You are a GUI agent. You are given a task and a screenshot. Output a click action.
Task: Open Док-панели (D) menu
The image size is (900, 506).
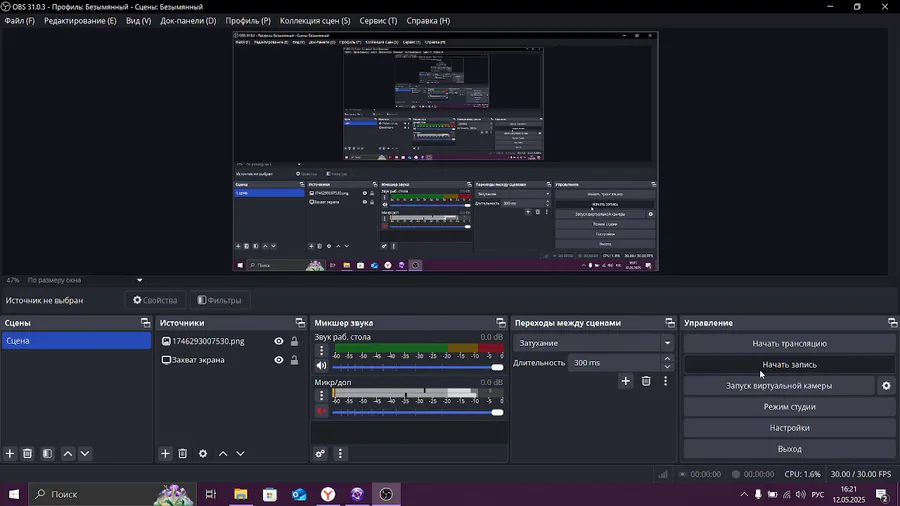(x=188, y=21)
